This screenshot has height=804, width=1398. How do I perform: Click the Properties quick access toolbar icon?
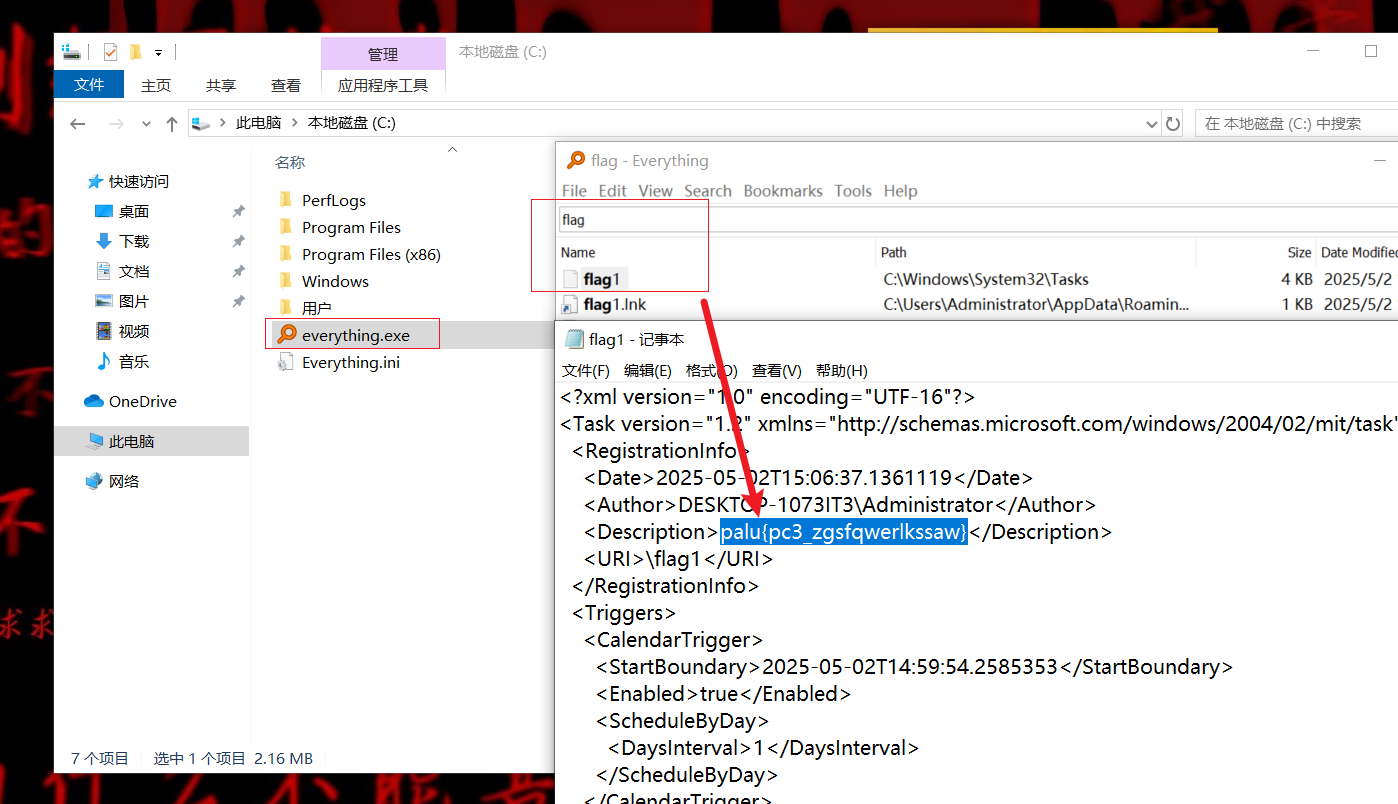110,51
